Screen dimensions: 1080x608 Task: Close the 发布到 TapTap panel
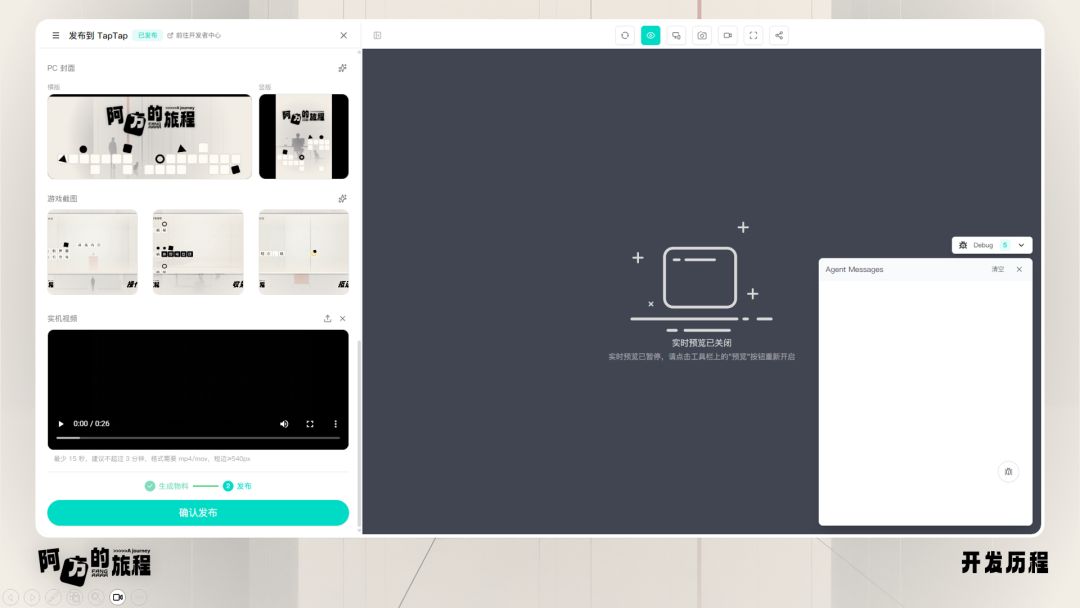[344, 35]
